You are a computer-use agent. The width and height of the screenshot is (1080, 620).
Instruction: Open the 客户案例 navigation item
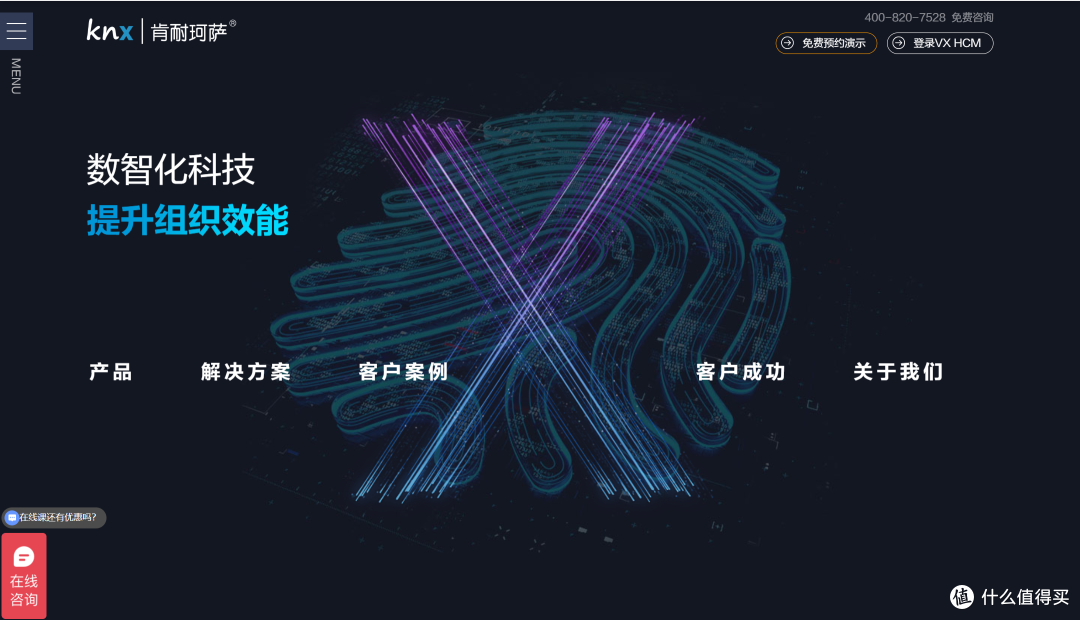pos(404,372)
